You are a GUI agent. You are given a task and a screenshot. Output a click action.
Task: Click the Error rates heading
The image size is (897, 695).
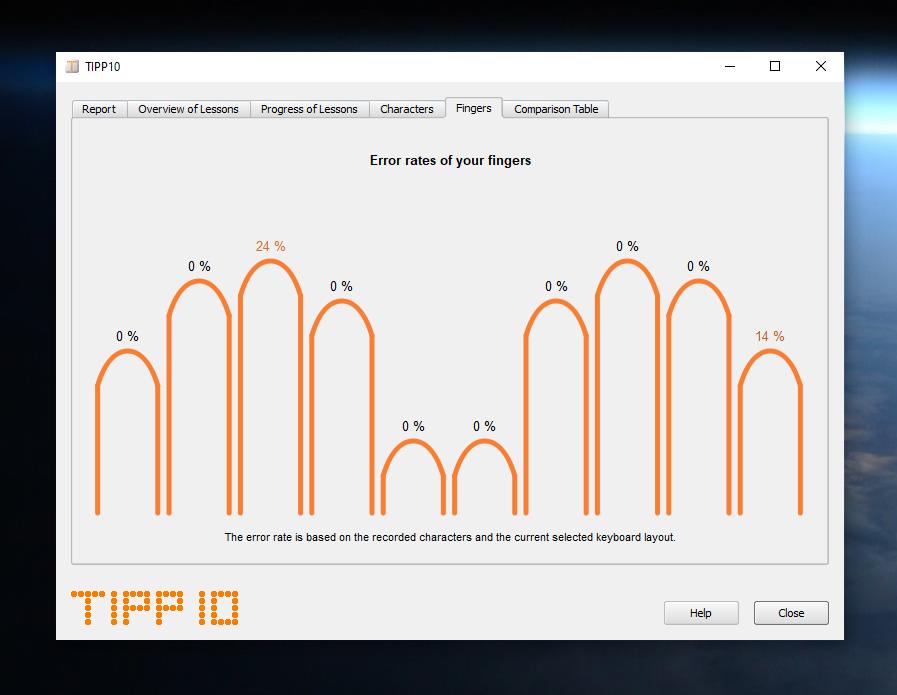(449, 160)
